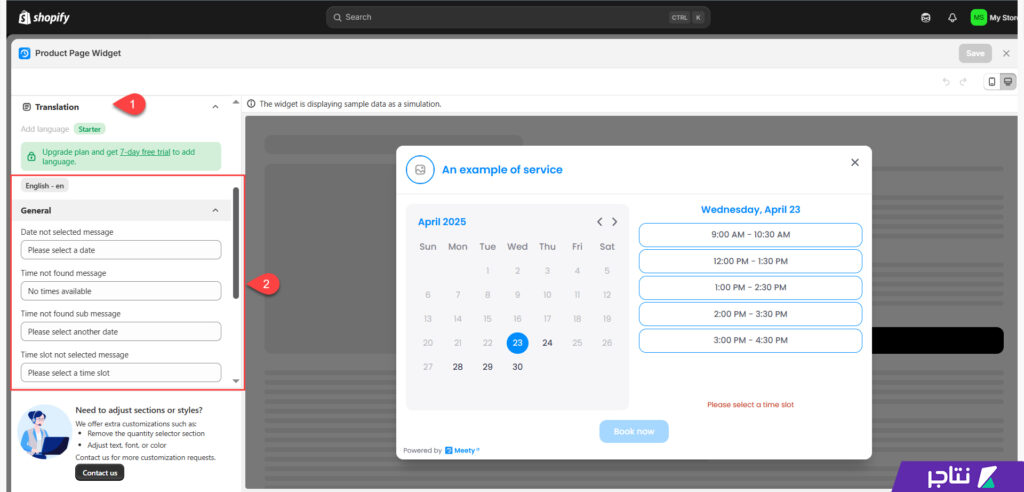Image resolution: width=1024 pixels, height=492 pixels.
Task: Switch to desktop preview
Action: coord(1008,82)
